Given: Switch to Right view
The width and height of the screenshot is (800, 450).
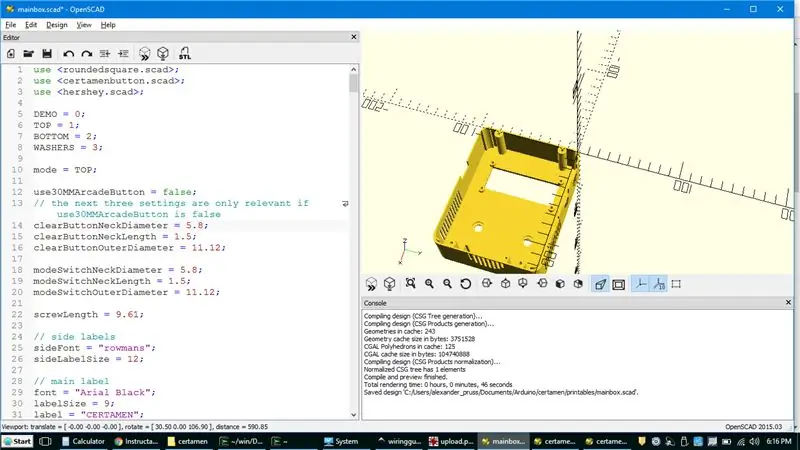Looking at the screenshot, I should pyautogui.click(x=487, y=284).
